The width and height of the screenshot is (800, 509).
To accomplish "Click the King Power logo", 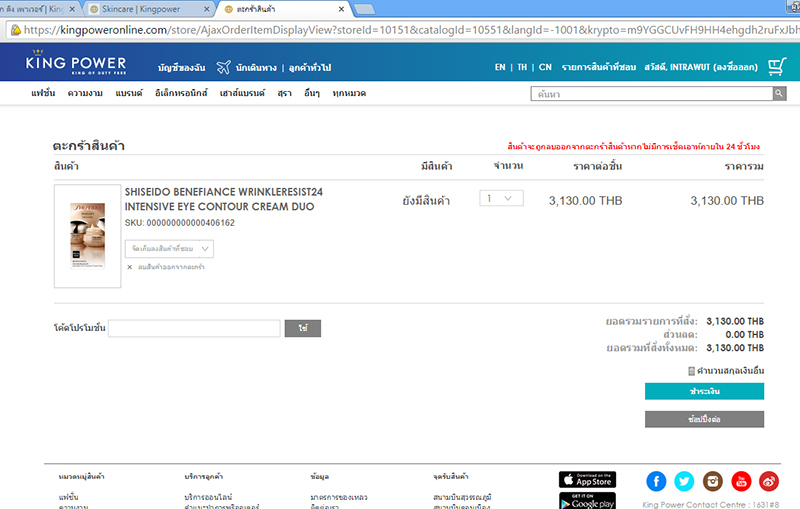I will [91, 66].
